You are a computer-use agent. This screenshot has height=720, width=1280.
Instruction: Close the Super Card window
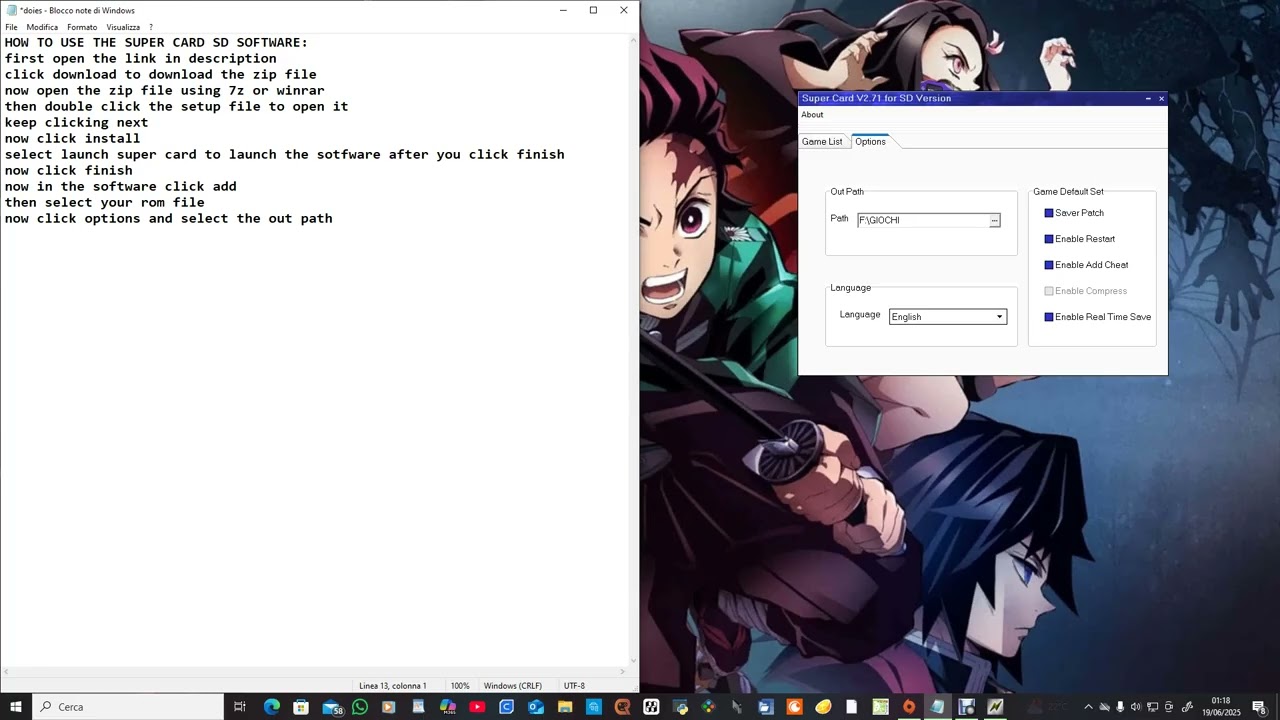coord(1161,98)
